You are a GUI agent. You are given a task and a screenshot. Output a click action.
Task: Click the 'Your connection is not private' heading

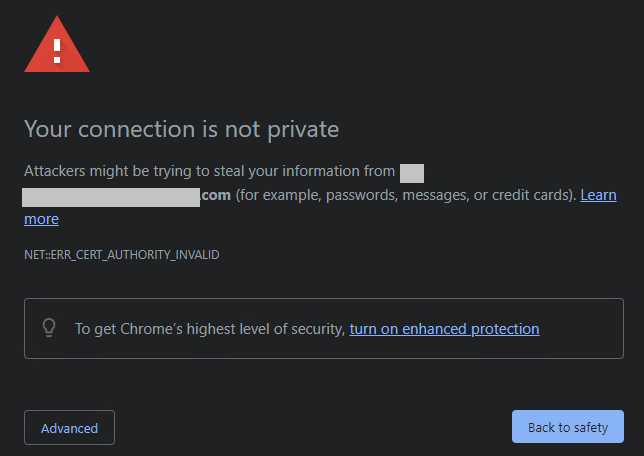[x=182, y=129]
